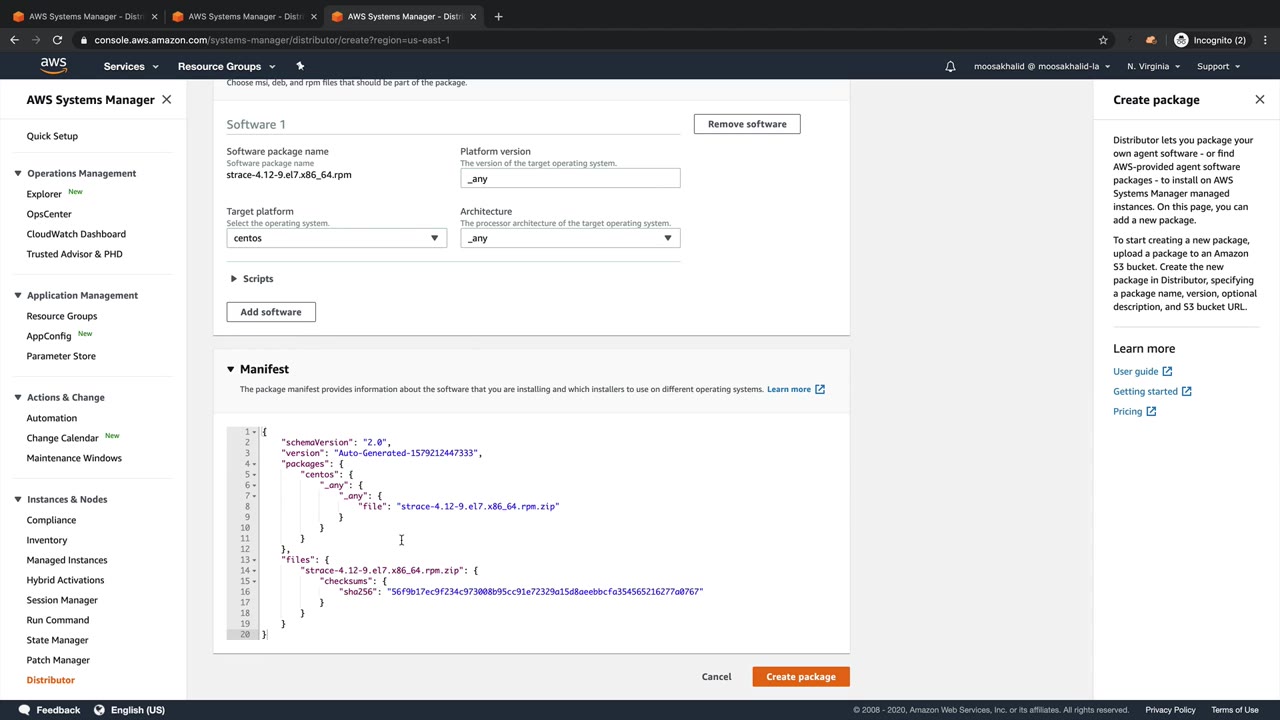Screen dimensions: 1280x720
Task: Click the Platform version input field
Action: pos(570,179)
